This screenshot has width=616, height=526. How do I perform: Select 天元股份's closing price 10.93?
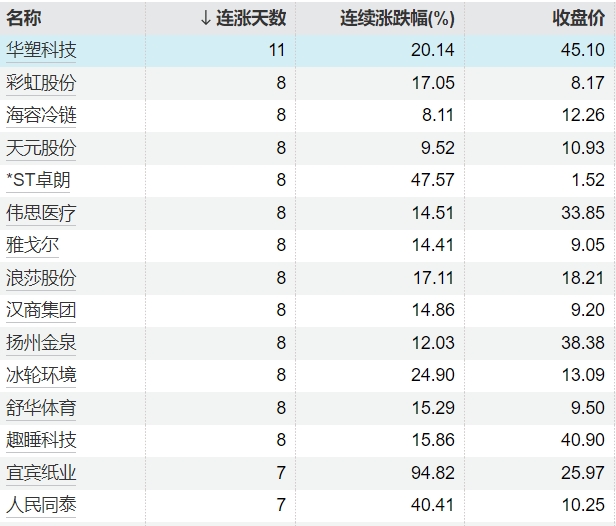click(x=583, y=148)
